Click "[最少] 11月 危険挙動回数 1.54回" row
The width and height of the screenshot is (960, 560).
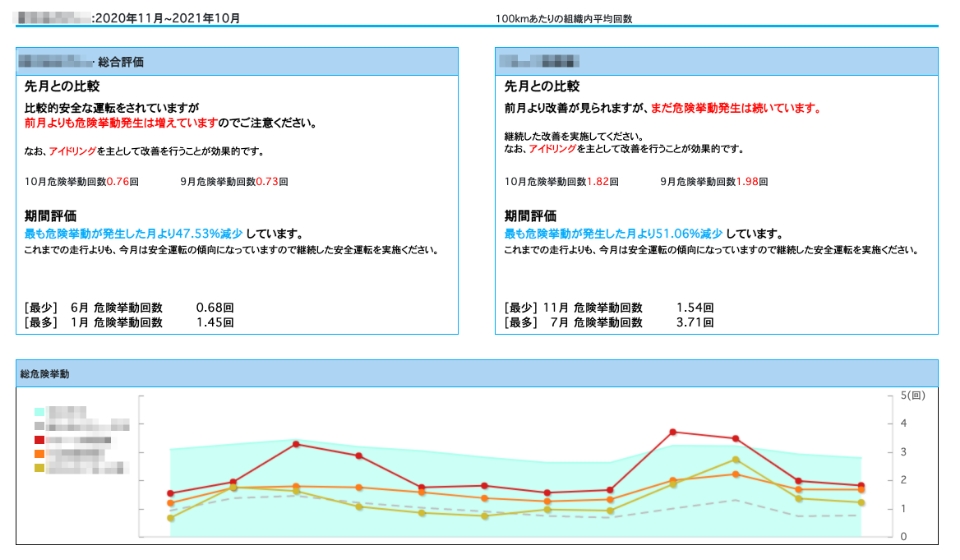point(609,308)
